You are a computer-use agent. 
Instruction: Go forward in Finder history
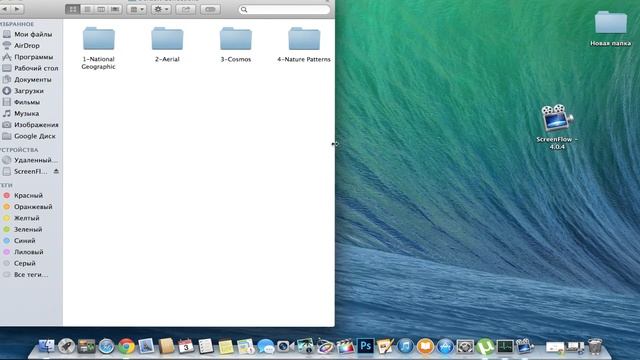coord(17,9)
